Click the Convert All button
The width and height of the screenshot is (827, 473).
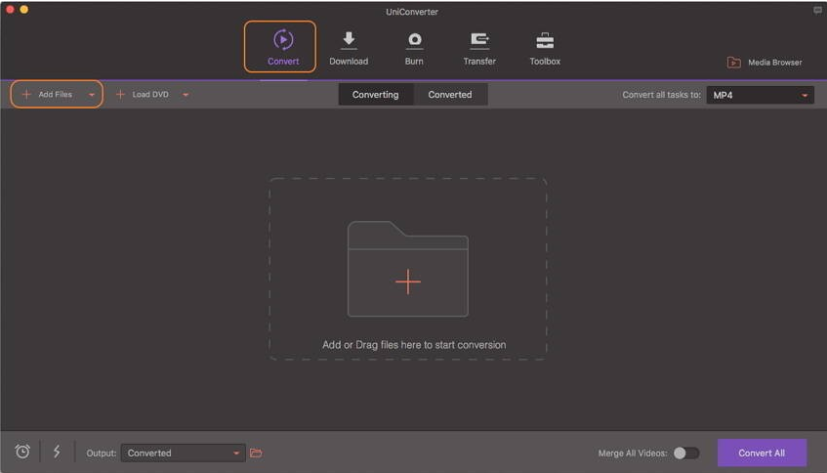pos(762,453)
